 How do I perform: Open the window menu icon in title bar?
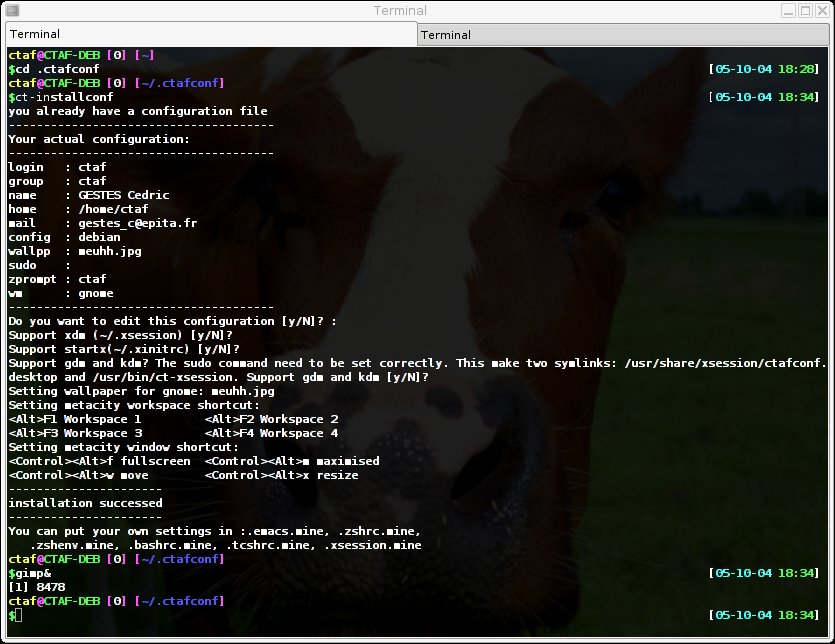point(12,11)
